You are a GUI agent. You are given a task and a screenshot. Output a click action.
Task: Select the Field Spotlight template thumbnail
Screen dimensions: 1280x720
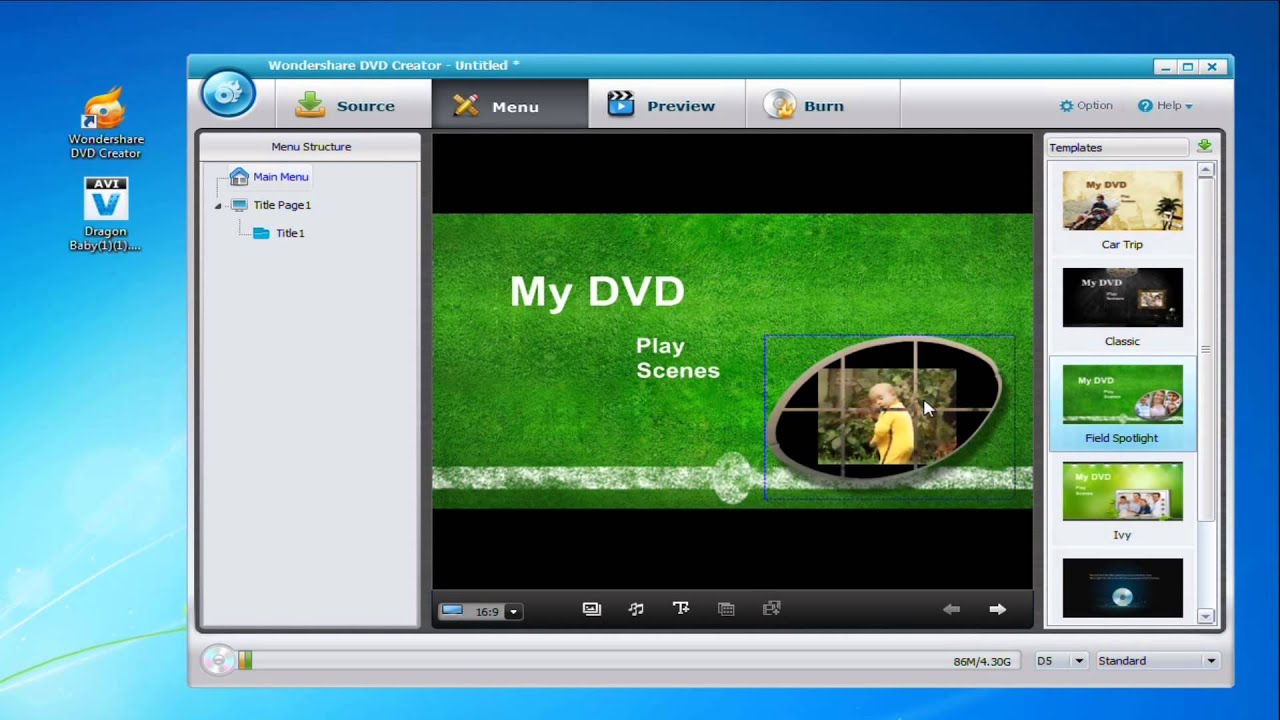[x=1122, y=394]
